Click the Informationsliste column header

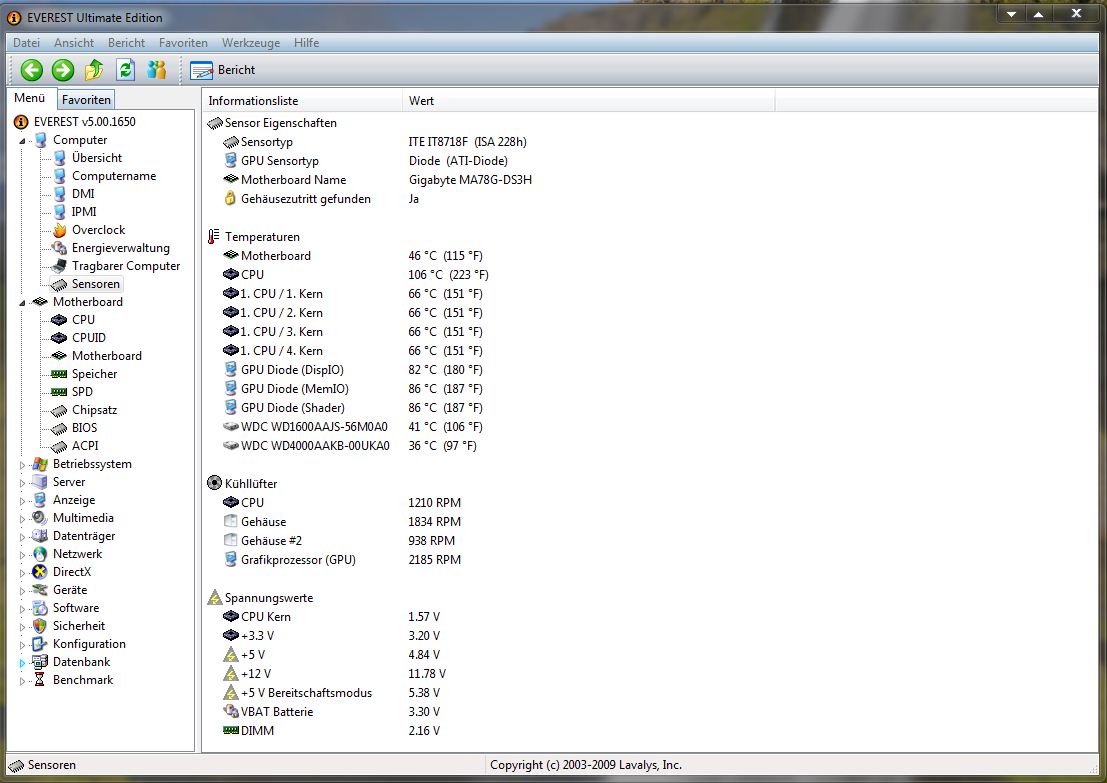[x=302, y=101]
